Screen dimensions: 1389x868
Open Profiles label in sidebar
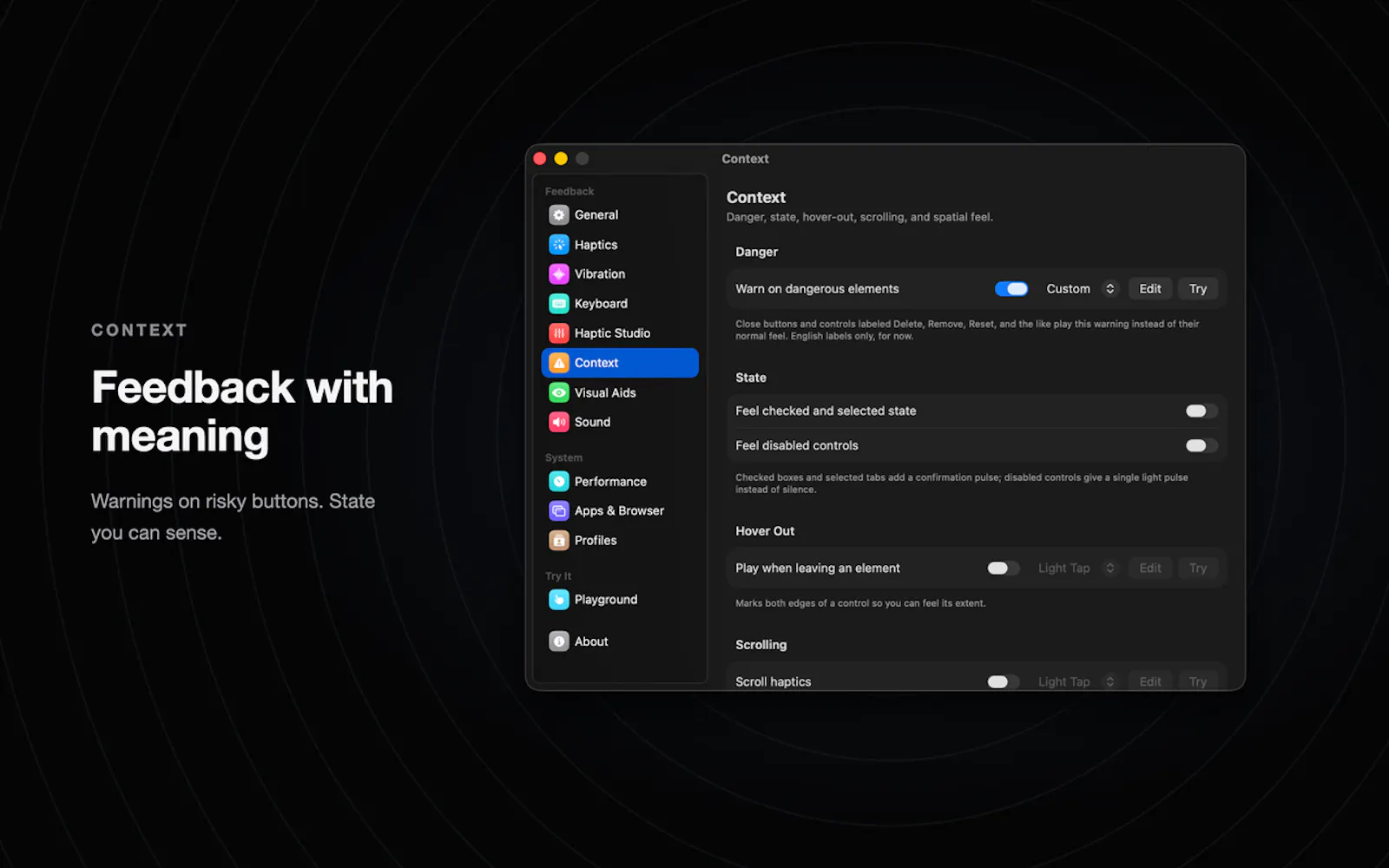click(596, 540)
